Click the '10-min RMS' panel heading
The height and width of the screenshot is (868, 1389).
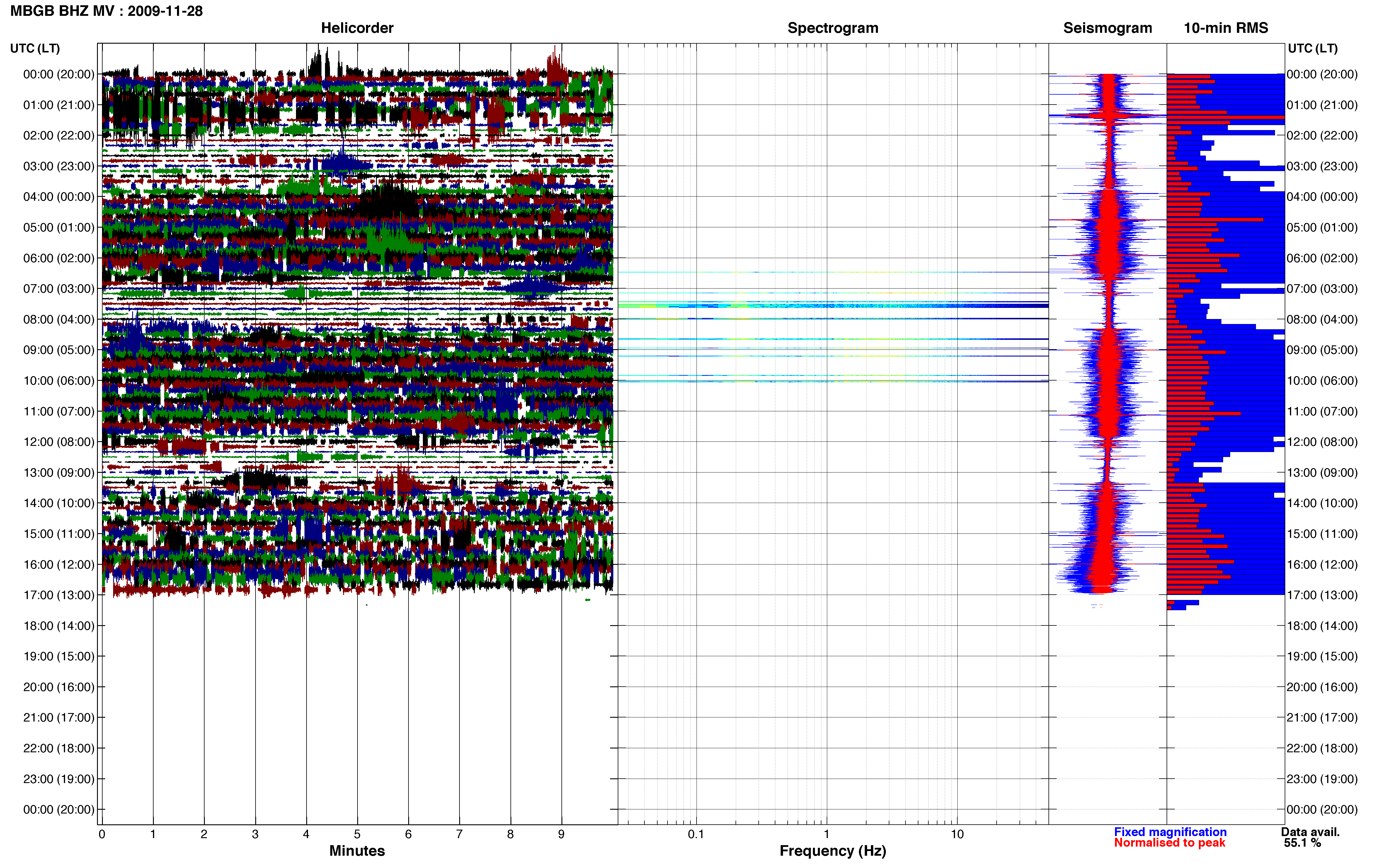tap(1226, 28)
